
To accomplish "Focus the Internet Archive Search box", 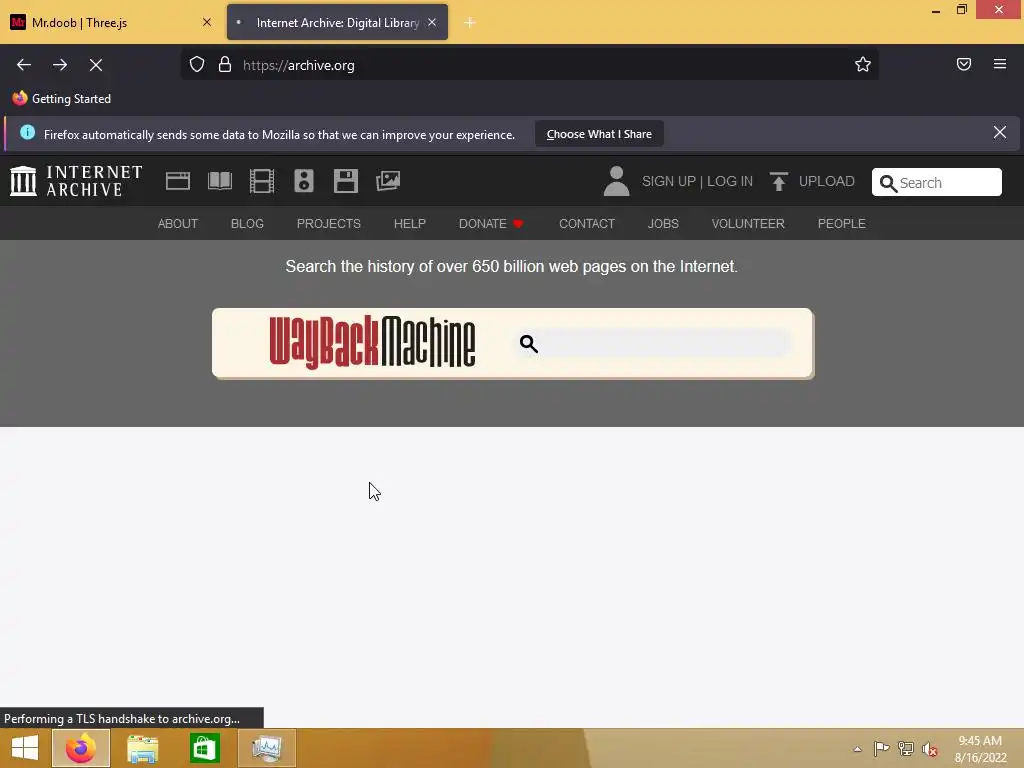I will [x=936, y=182].
